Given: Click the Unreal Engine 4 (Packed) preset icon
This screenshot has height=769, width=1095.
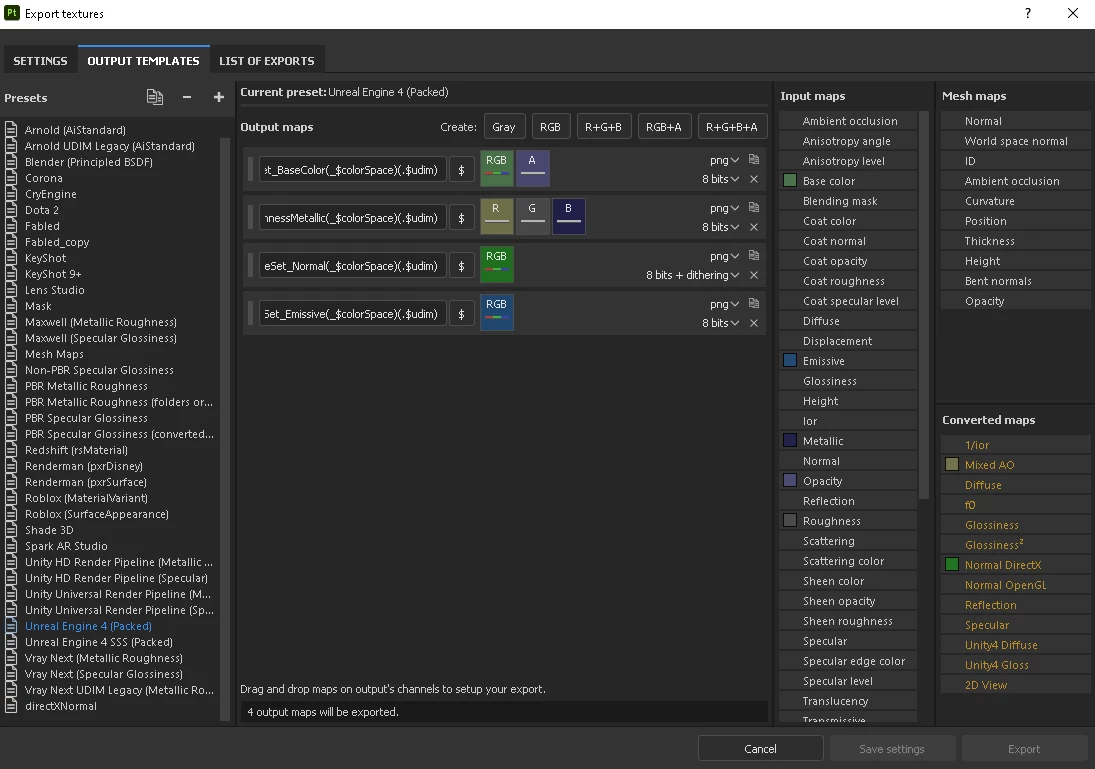Looking at the screenshot, I should [11, 626].
